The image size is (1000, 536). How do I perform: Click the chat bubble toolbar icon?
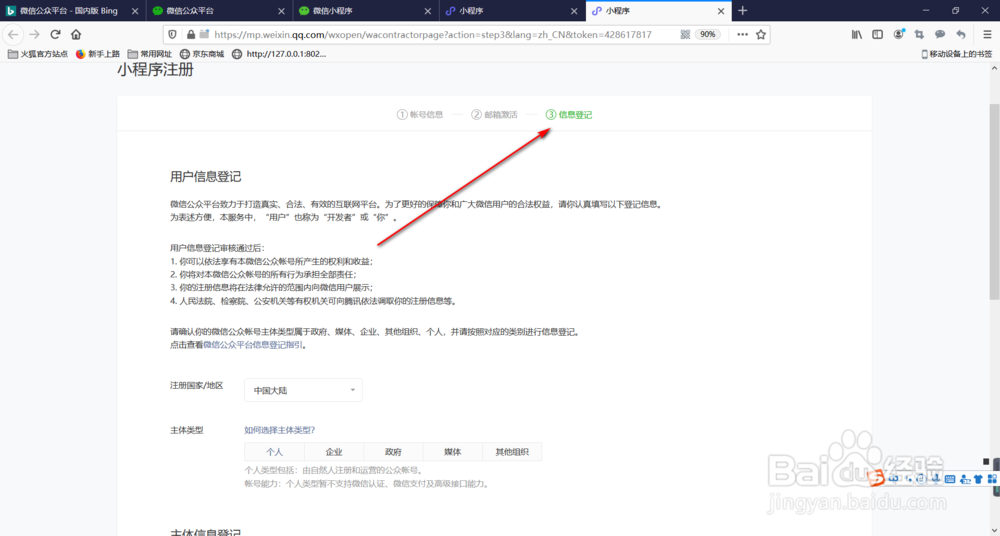click(940, 34)
